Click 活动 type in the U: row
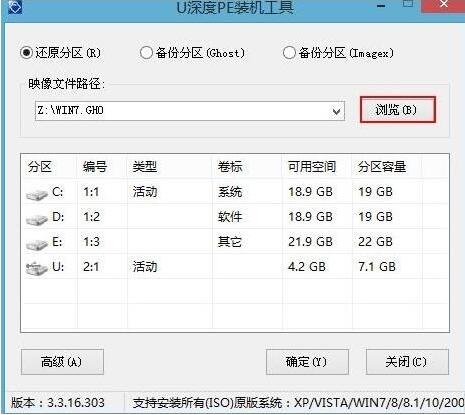The height and width of the screenshot is (415, 465). 145,267
